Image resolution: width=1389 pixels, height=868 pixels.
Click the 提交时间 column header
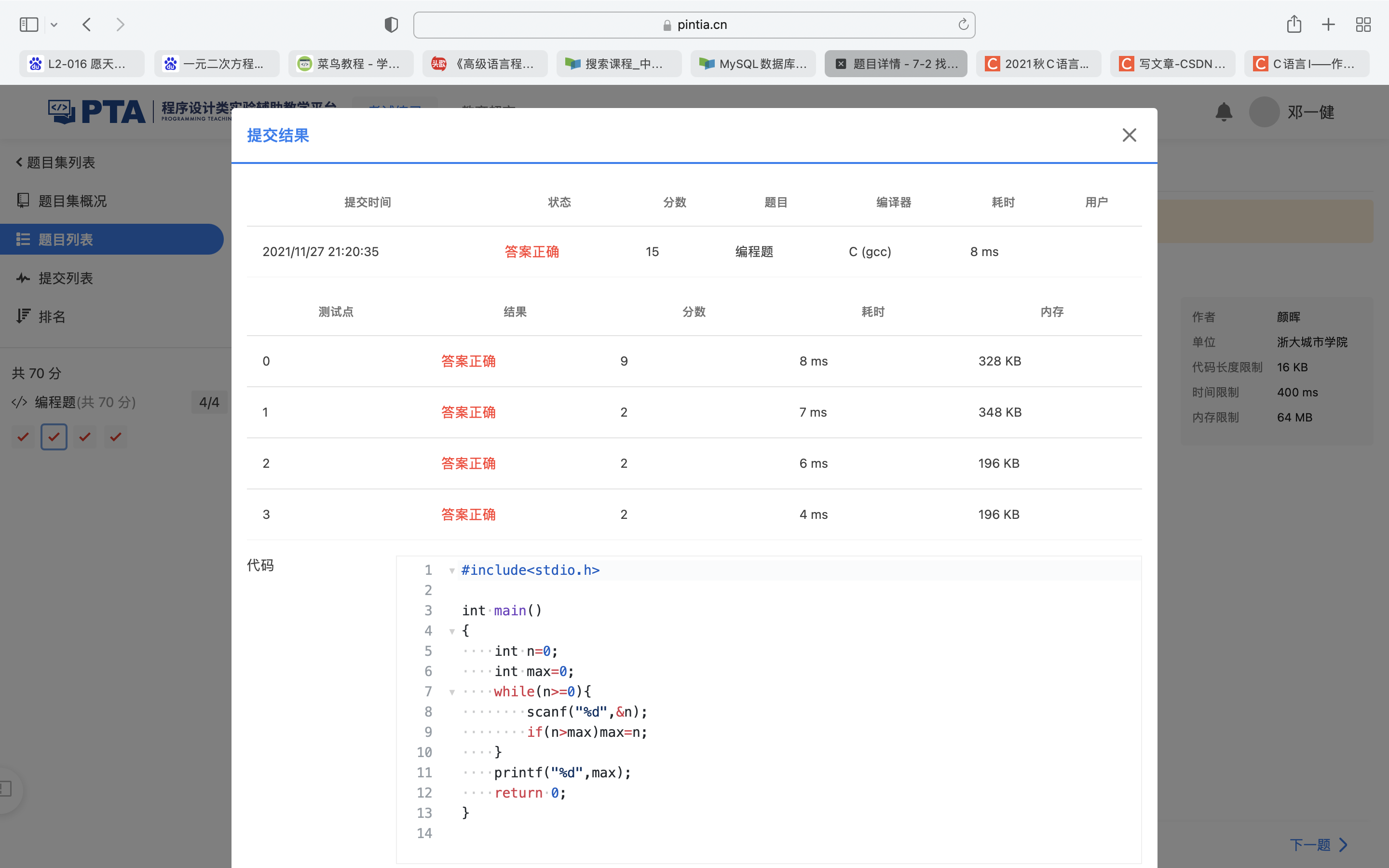click(368, 202)
